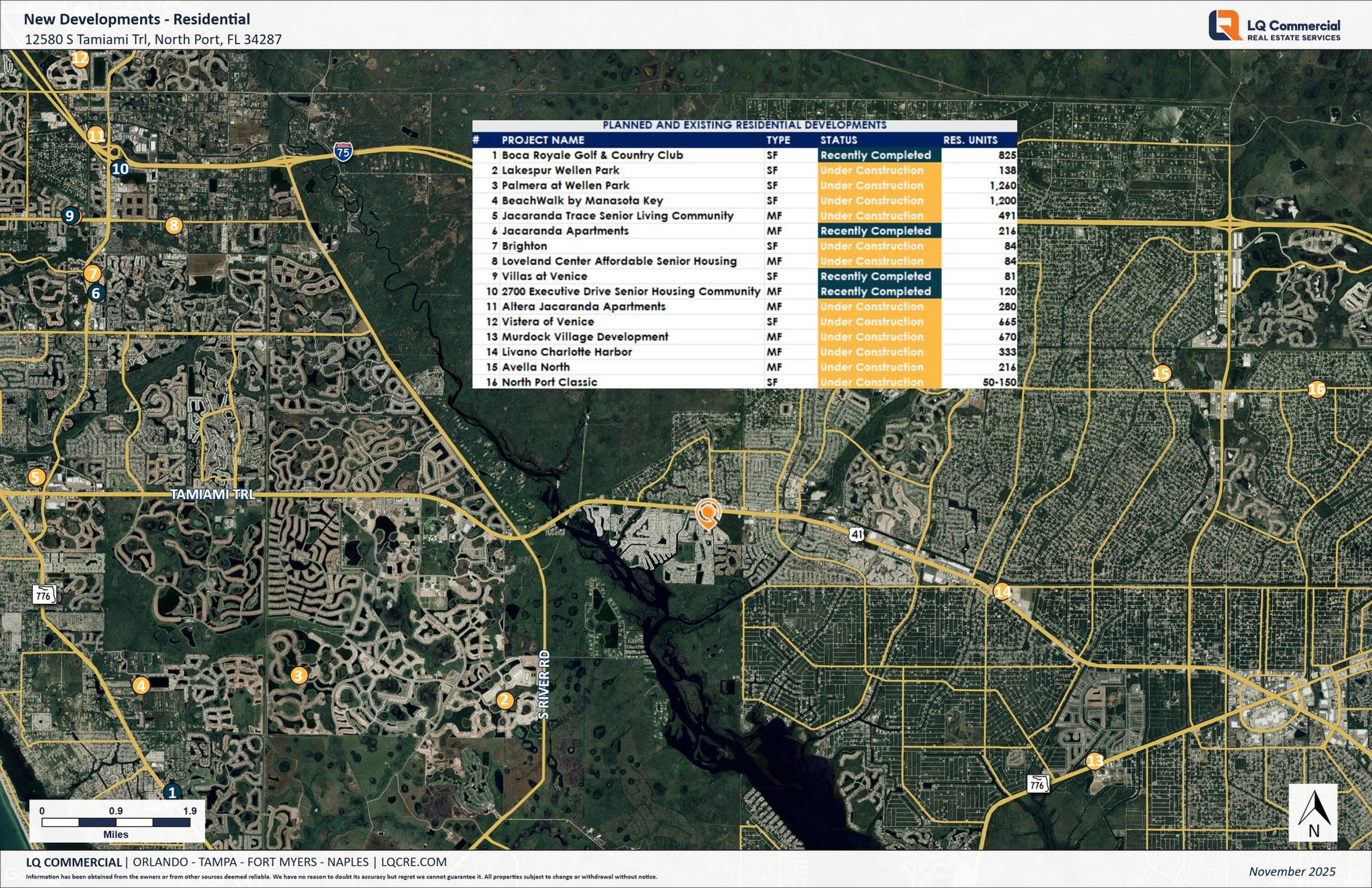Click map marker number 14
The width and height of the screenshot is (1372, 888).
pyautogui.click(x=1002, y=591)
